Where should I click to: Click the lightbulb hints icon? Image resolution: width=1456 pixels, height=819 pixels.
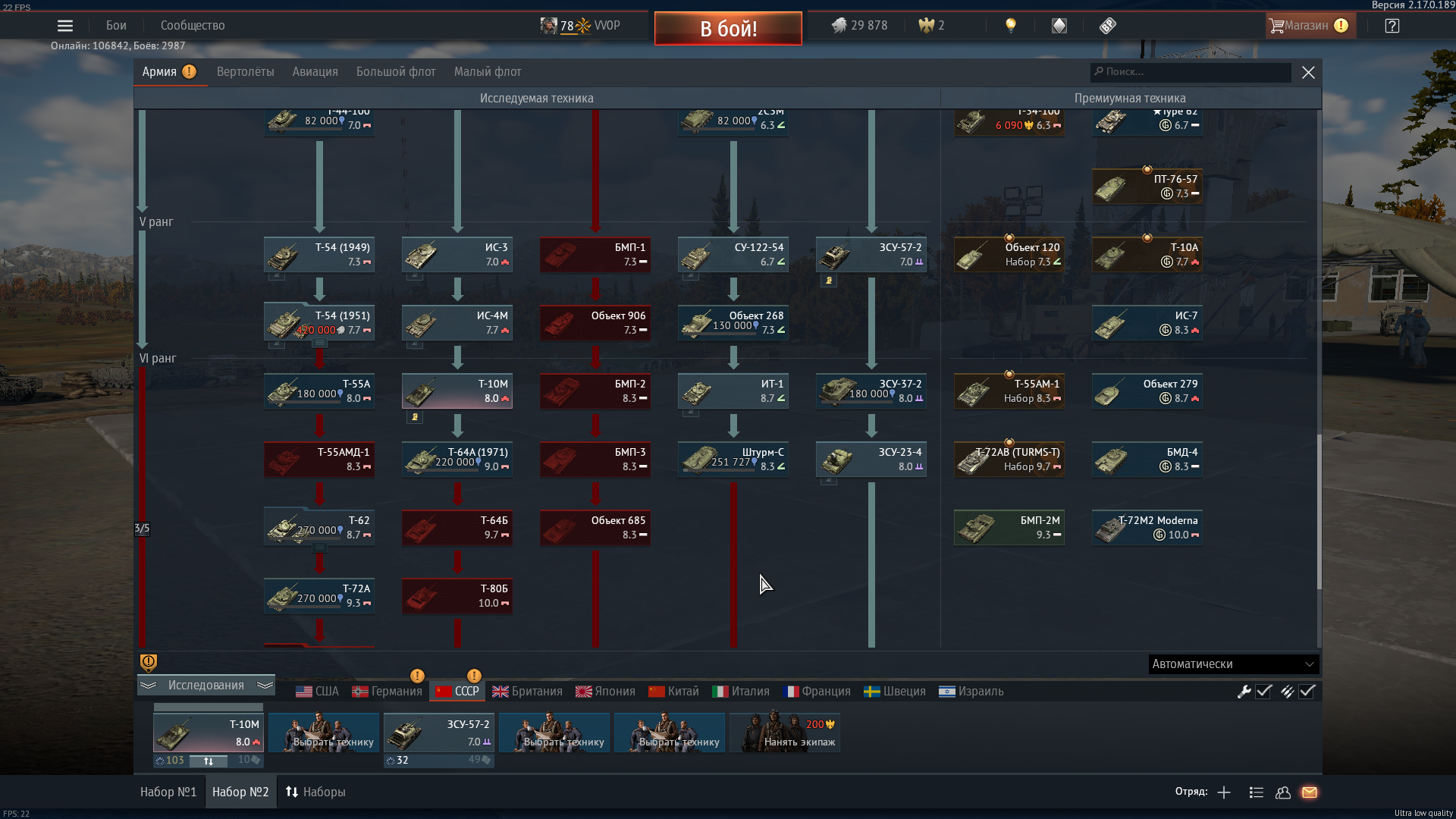click(x=1010, y=26)
